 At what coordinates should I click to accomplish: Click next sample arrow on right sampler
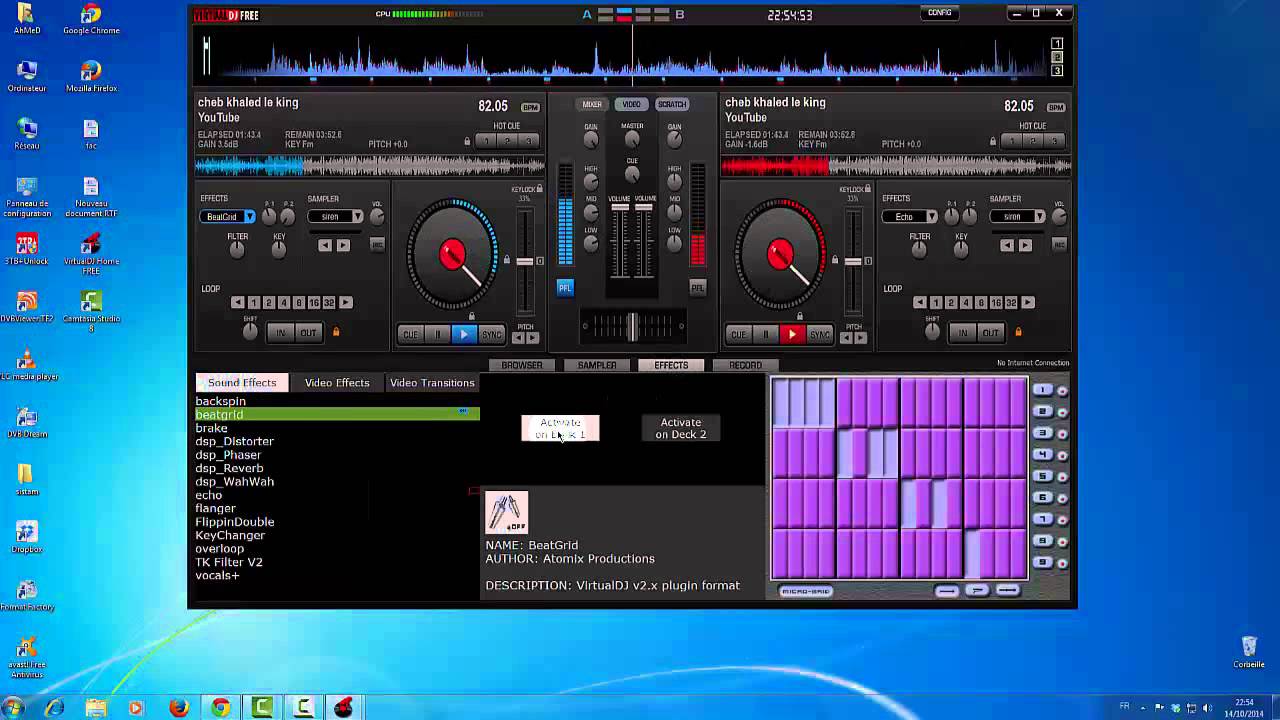click(1025, 245)
